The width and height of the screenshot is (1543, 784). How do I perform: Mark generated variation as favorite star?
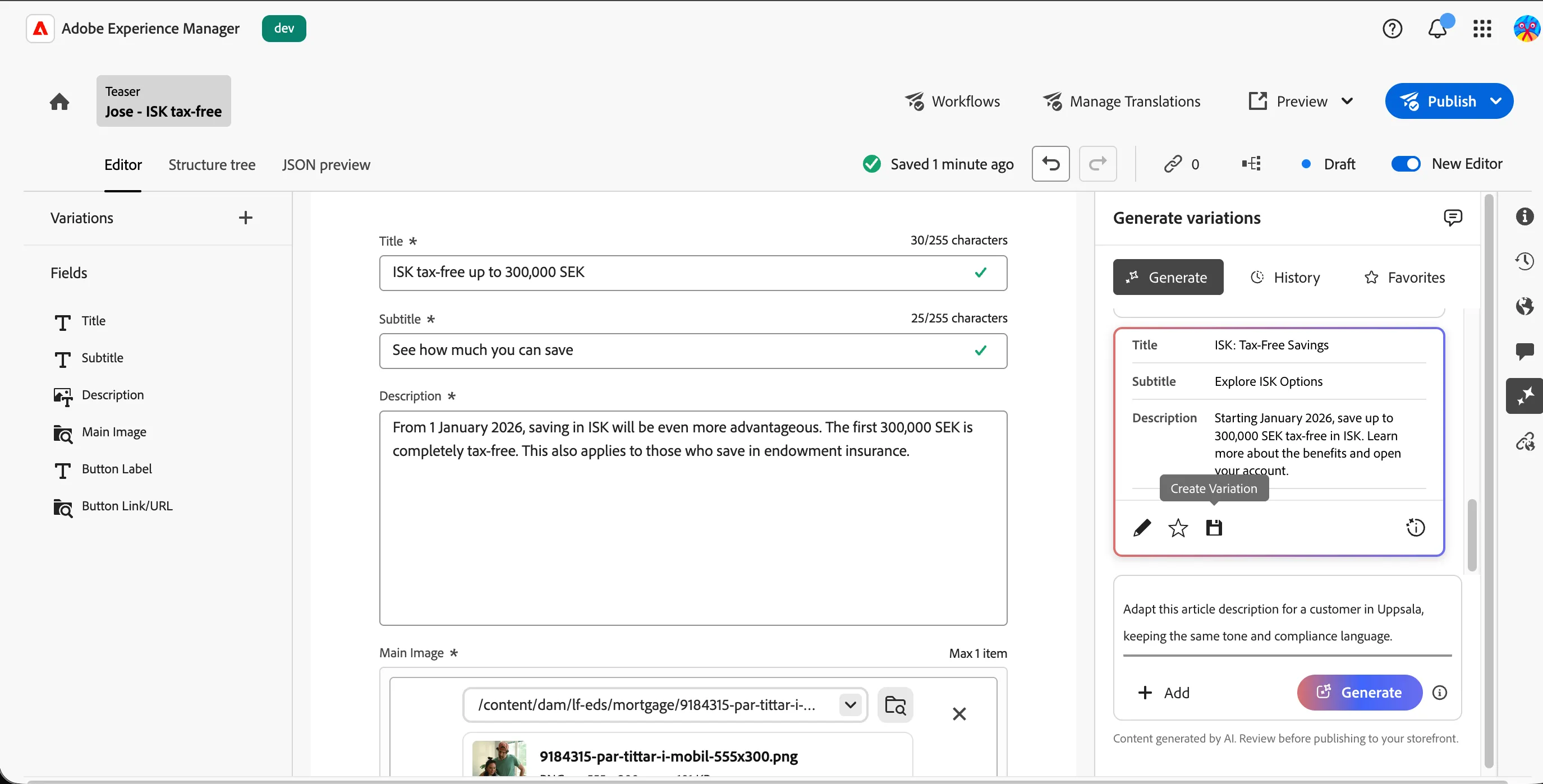(1178, 528)
